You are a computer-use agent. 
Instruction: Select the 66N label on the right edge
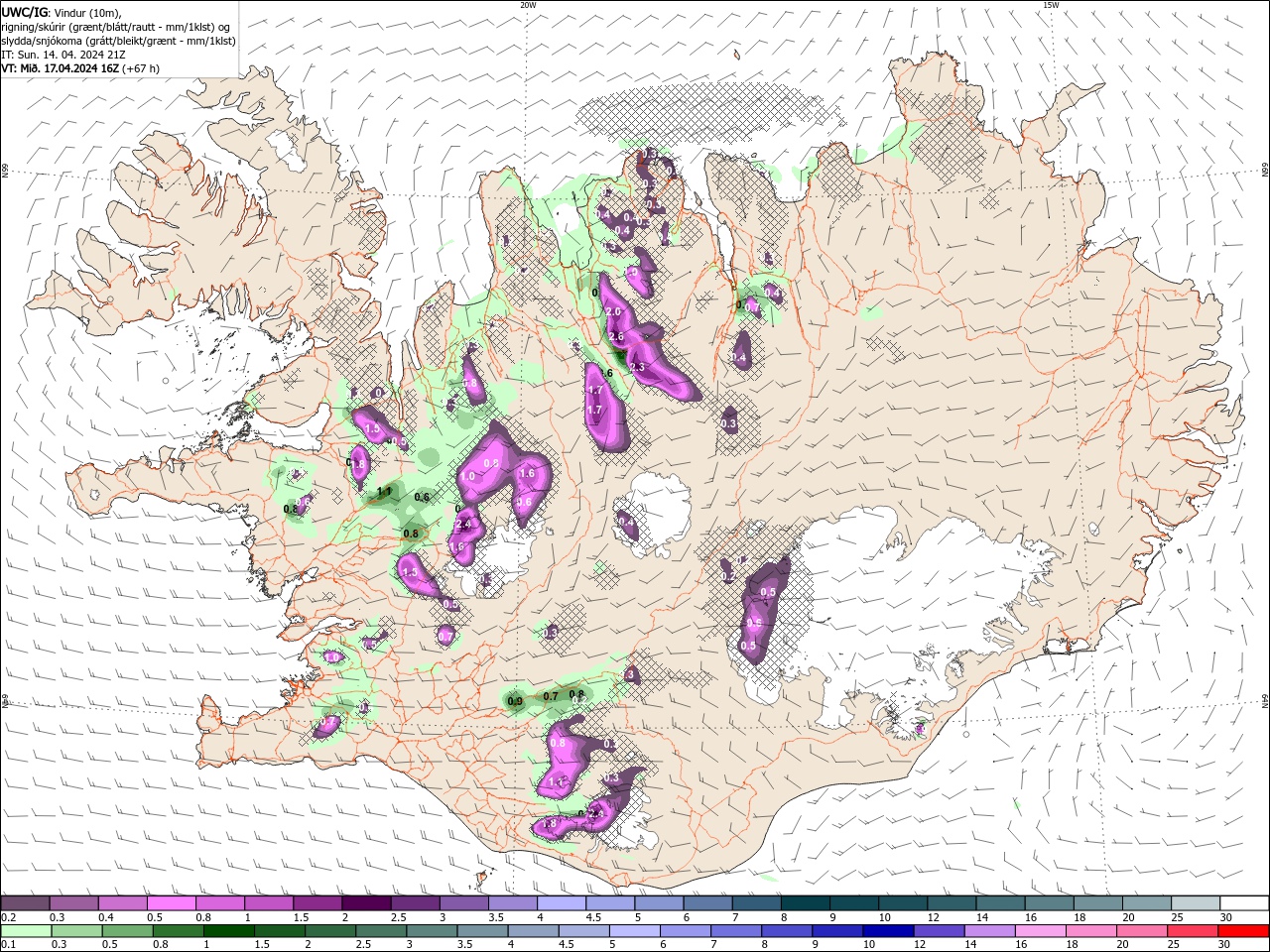1265,171
